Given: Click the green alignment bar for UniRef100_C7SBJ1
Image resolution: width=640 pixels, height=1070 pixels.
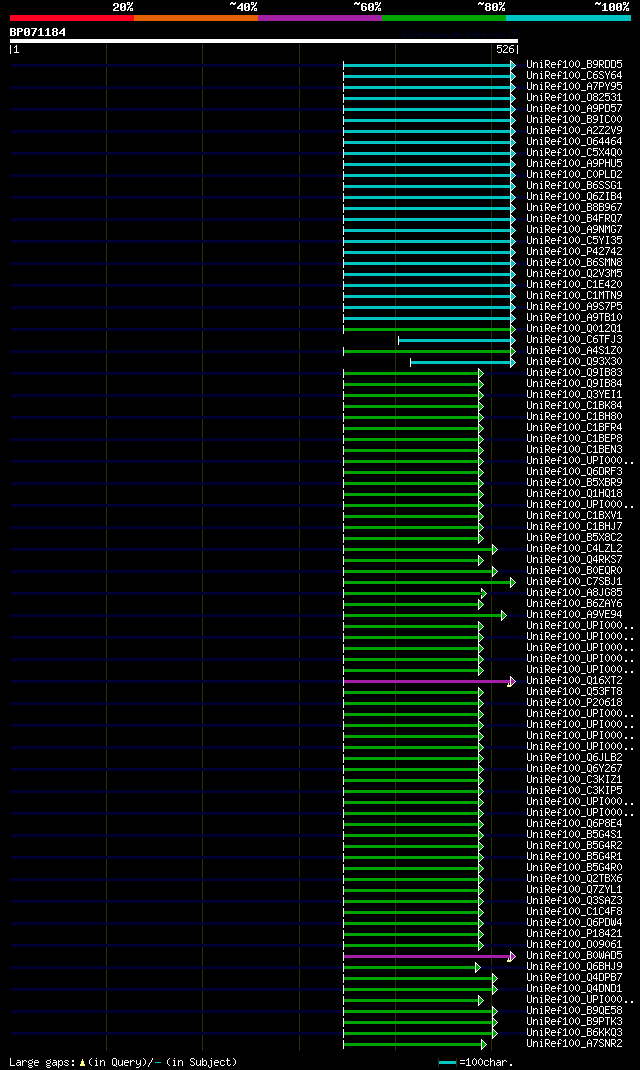Looking at the screenshot, I should (x=429, y=582).
